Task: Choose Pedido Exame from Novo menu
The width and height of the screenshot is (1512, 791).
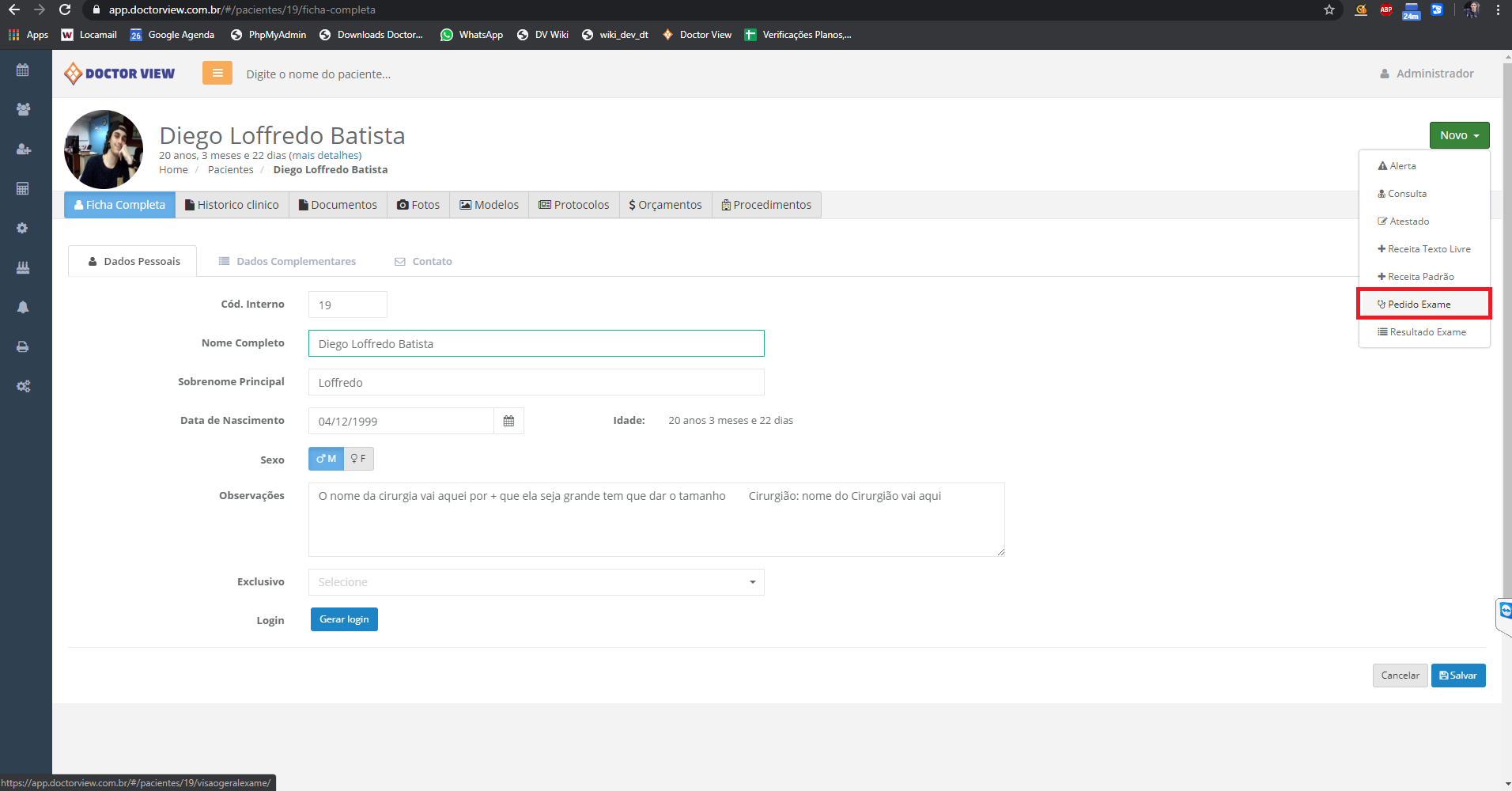Action: pos(1419,305)
